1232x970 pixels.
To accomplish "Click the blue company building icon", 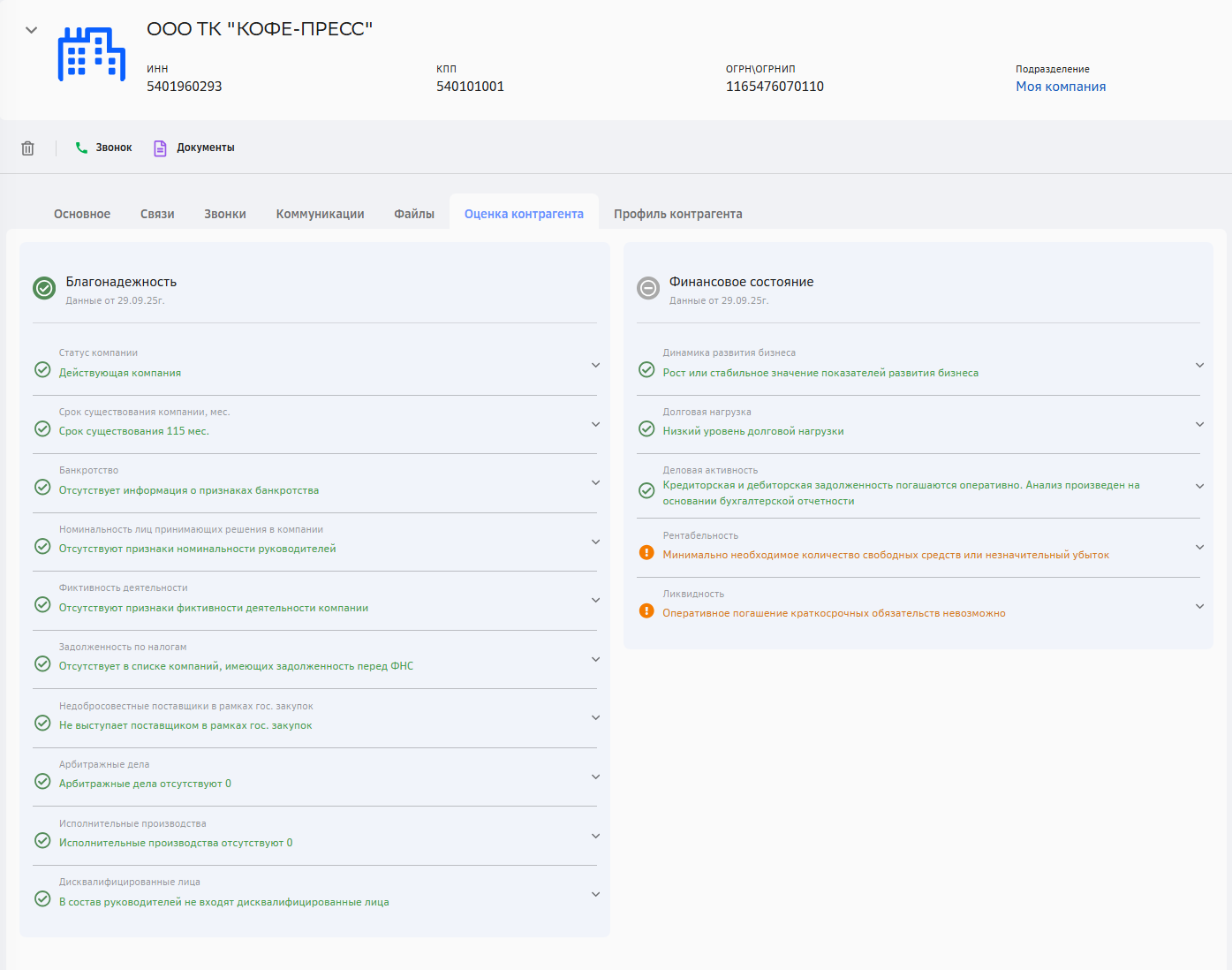I will (92, 54).
